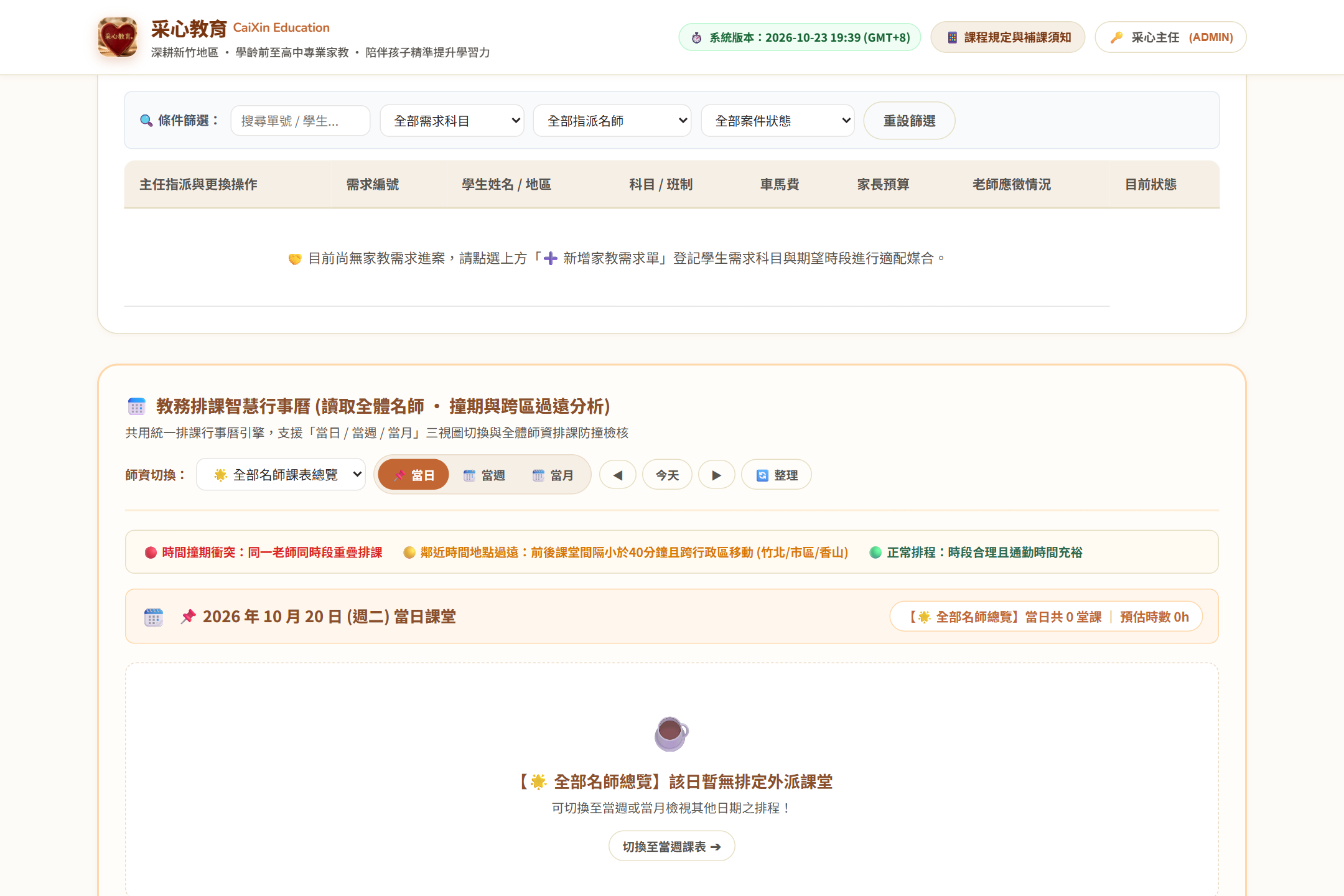Click the red dot for 時間撞期衝突 legend

(x=151, y=553)
